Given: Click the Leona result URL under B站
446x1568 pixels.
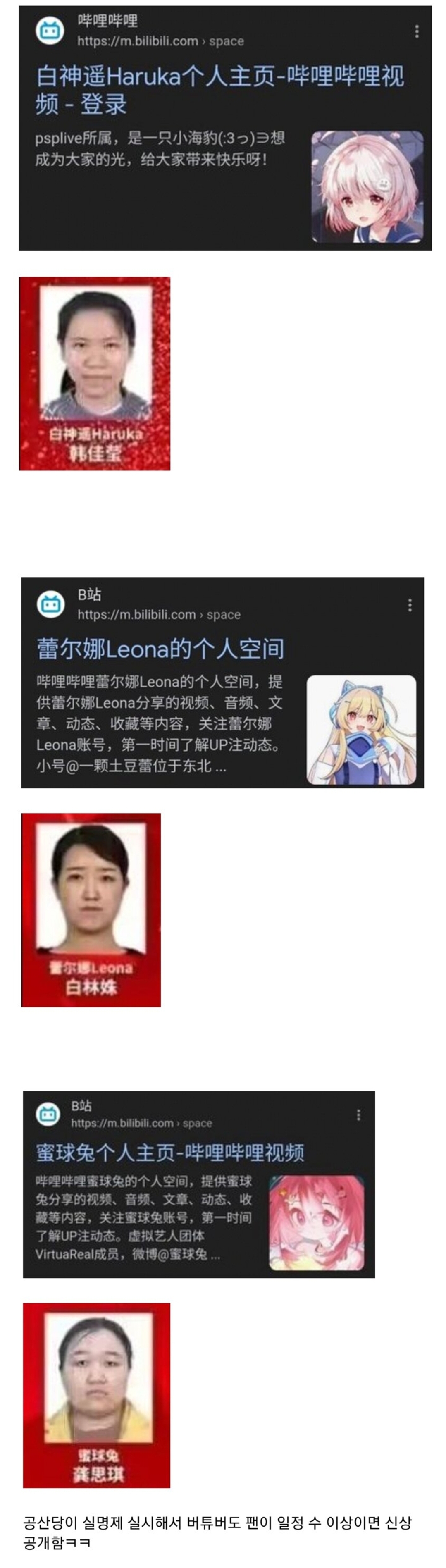Looking at the screenshot, I should pyautogui.click(x=159, y=615).
